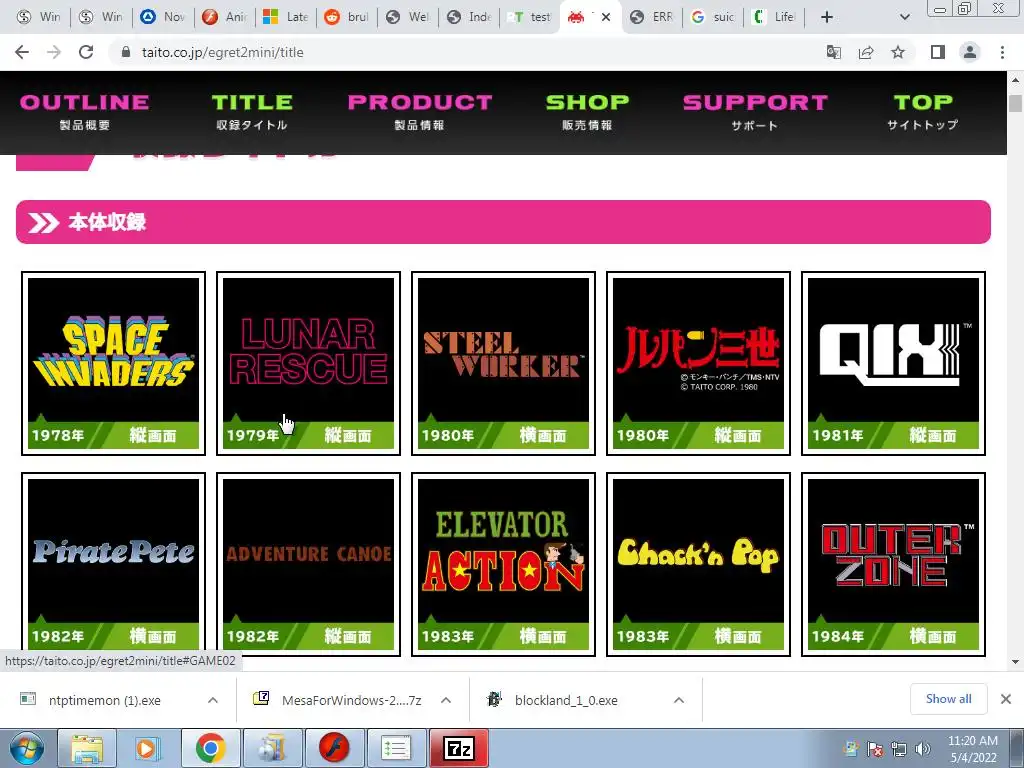Open the ntptimemon (1).exe download
The width and height of the screenshot is (1024, 768).
(x=104, y=700)
